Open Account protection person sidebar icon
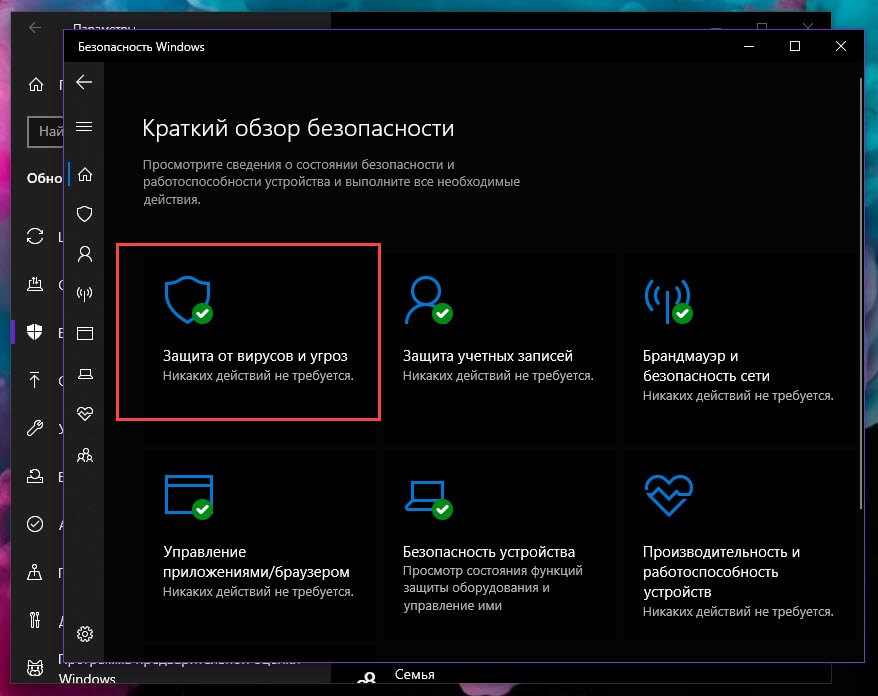 pos(85,254)
